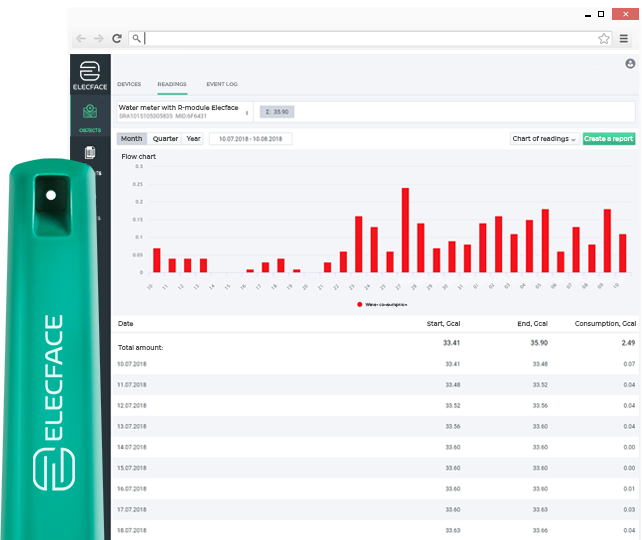Switch to the Event Log tab
642x540 pixels.
(222, 84)
